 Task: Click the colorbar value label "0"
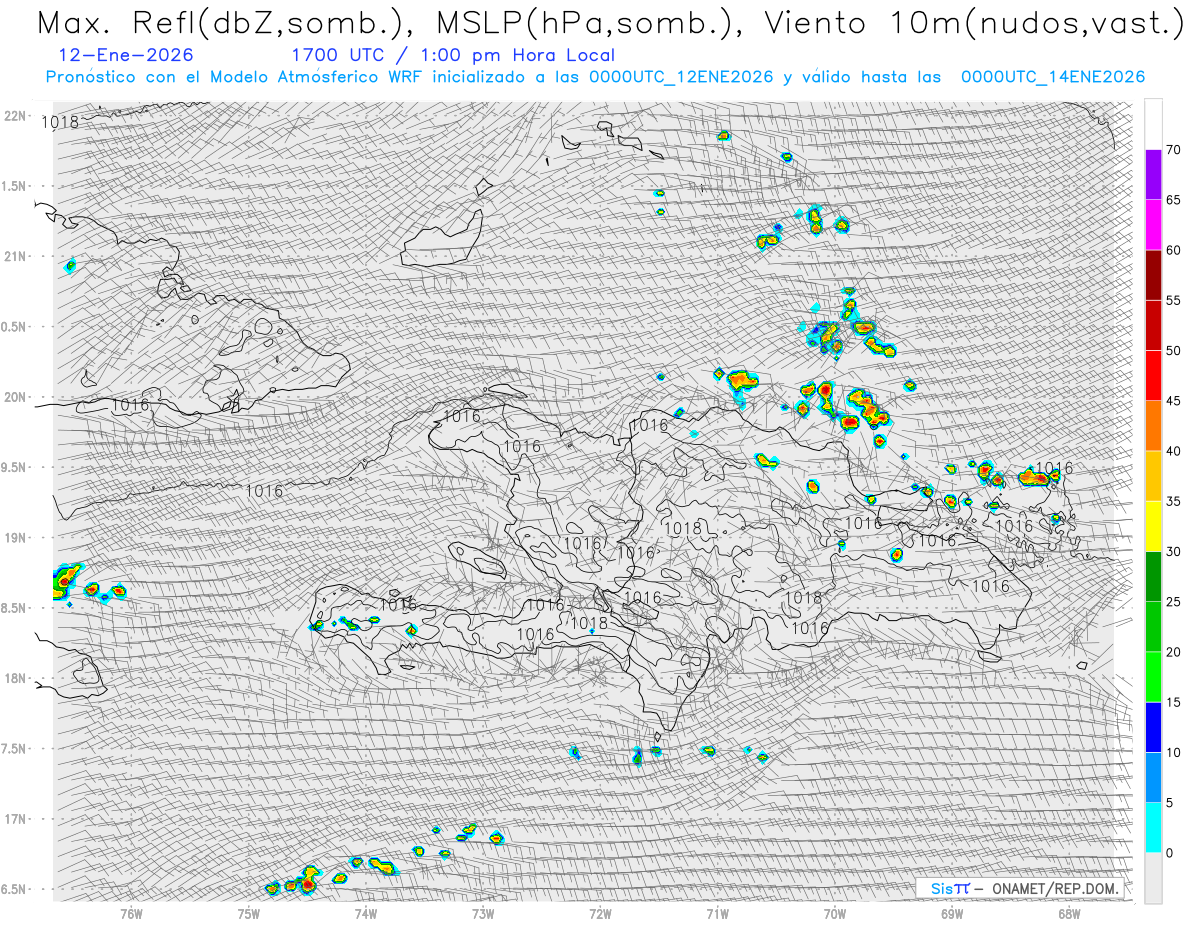click(x=1169, y=852)
